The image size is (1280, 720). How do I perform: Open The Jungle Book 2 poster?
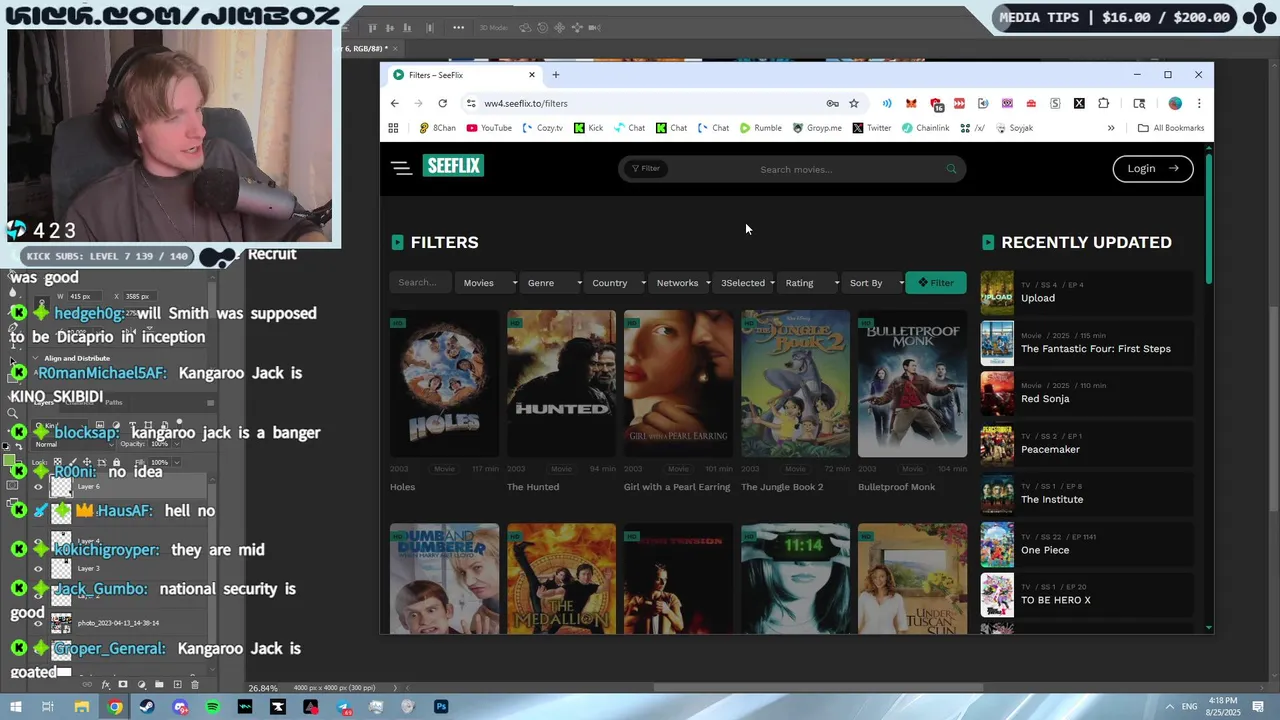pyautogui.click(x=795, y=383)
